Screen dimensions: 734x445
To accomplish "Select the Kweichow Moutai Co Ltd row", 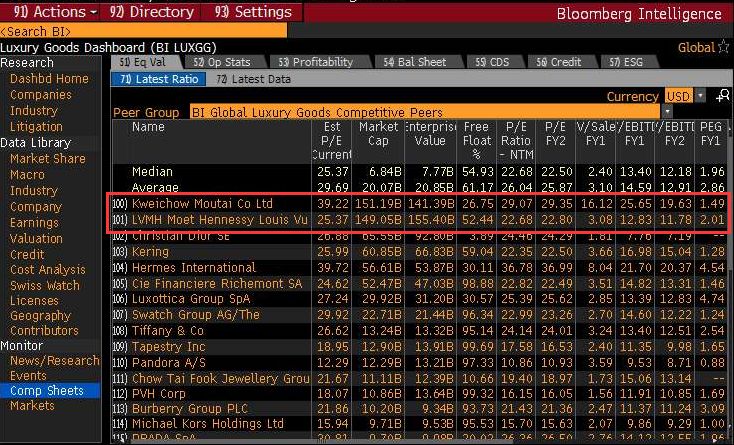I will click(419, 204).
